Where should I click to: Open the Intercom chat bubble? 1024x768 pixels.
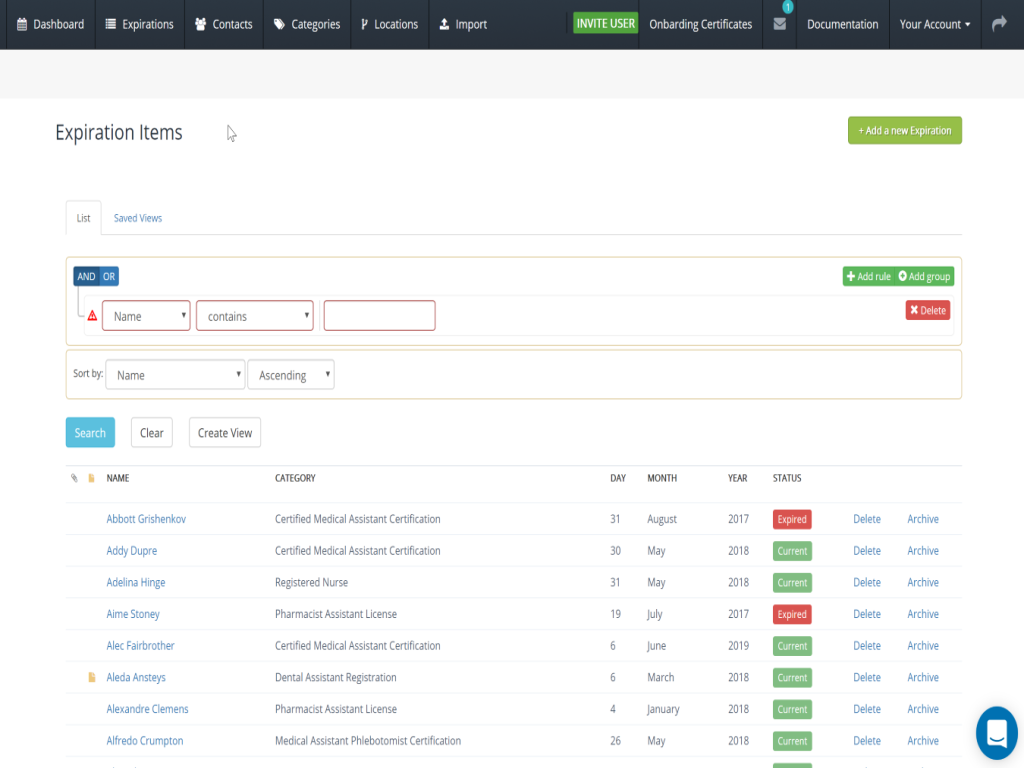(996, 733)
